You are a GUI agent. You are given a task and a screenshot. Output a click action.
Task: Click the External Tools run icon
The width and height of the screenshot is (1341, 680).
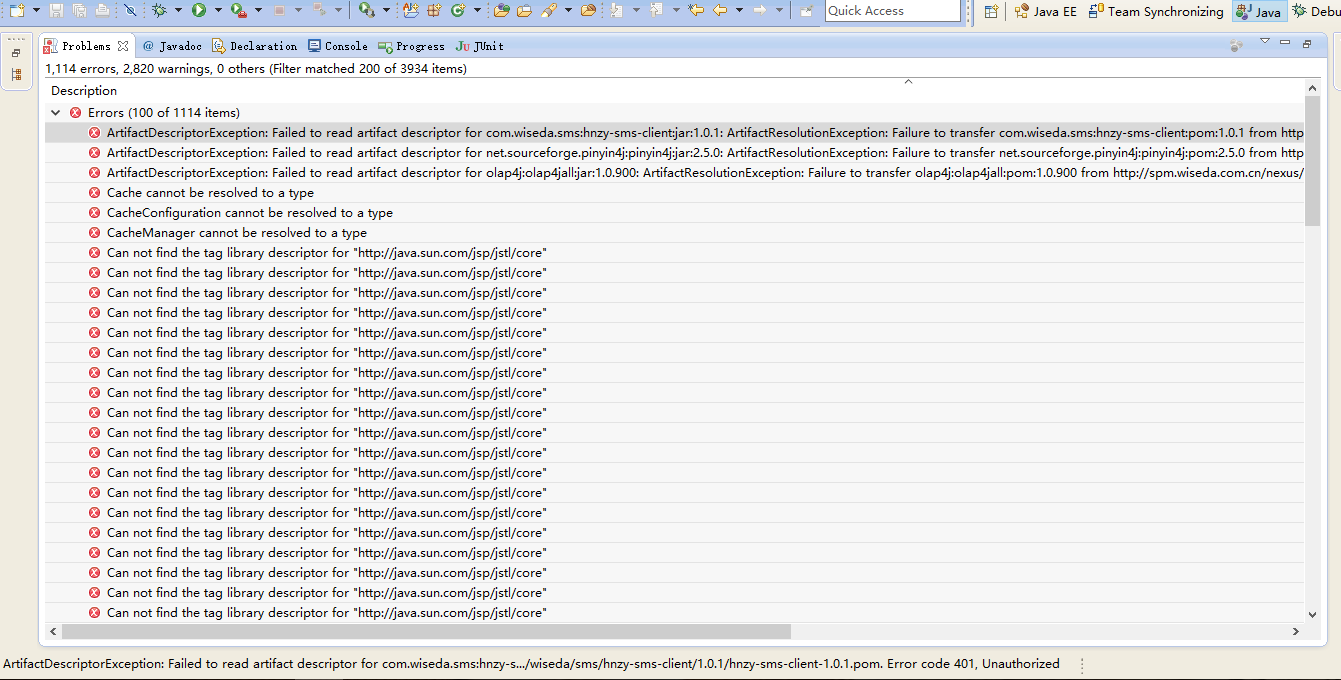[x=366, y=10]
